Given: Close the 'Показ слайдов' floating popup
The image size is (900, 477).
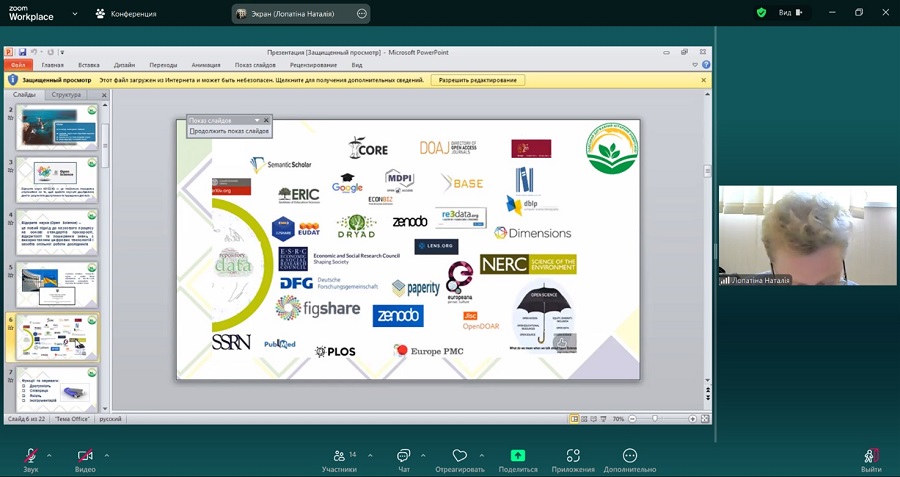Looking at the screenshot, I should (x=266, y=121).
